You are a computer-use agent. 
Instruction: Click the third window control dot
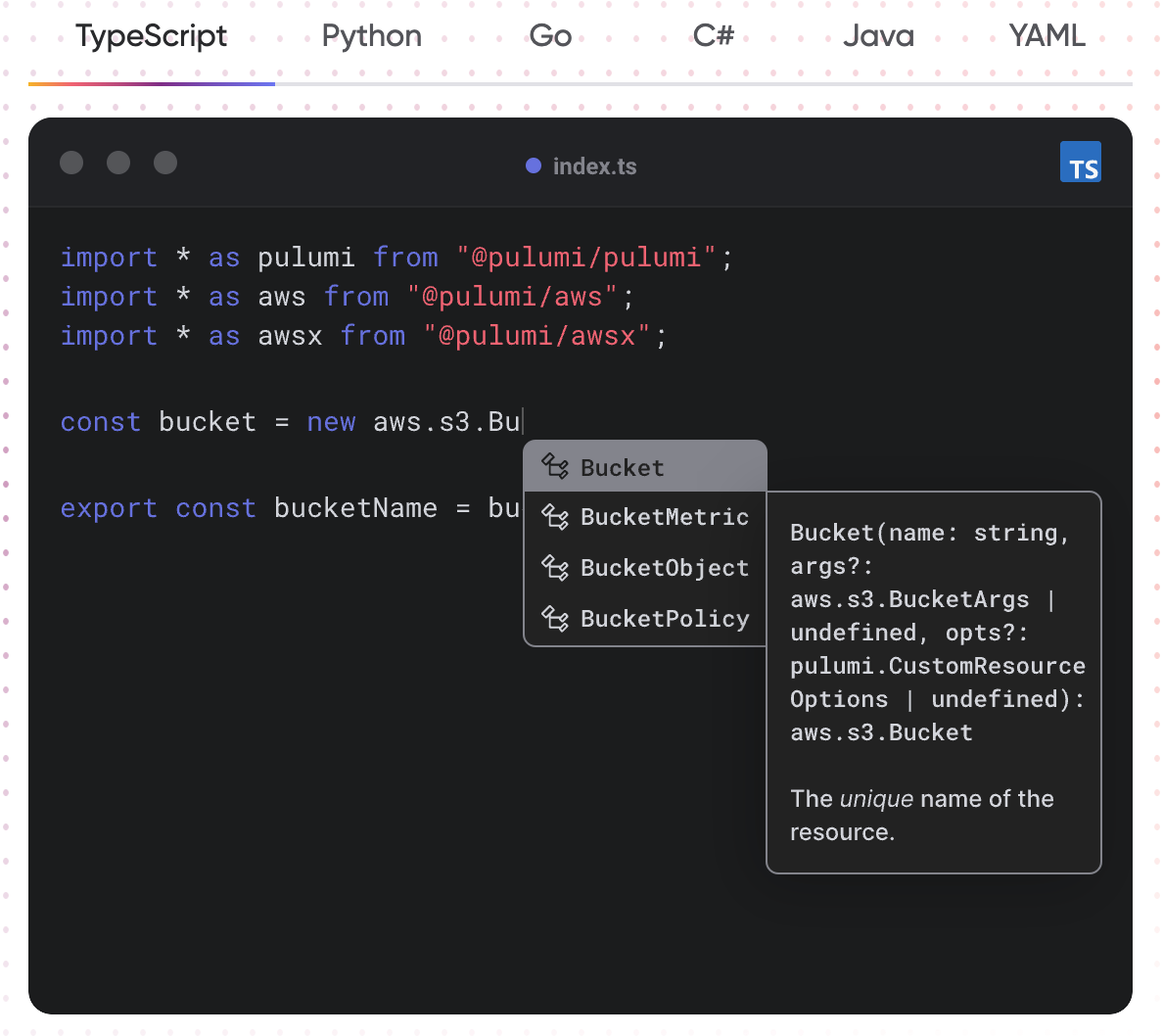[x=165, y=163]
